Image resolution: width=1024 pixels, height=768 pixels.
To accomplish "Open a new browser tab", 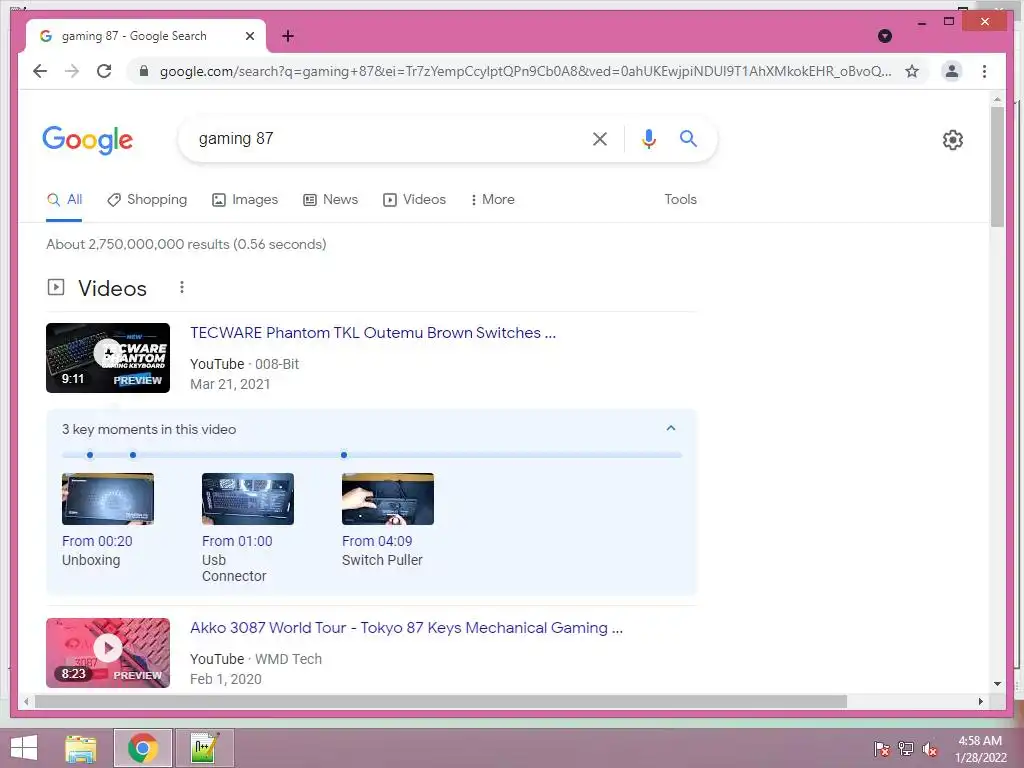I will pos(288,36).
